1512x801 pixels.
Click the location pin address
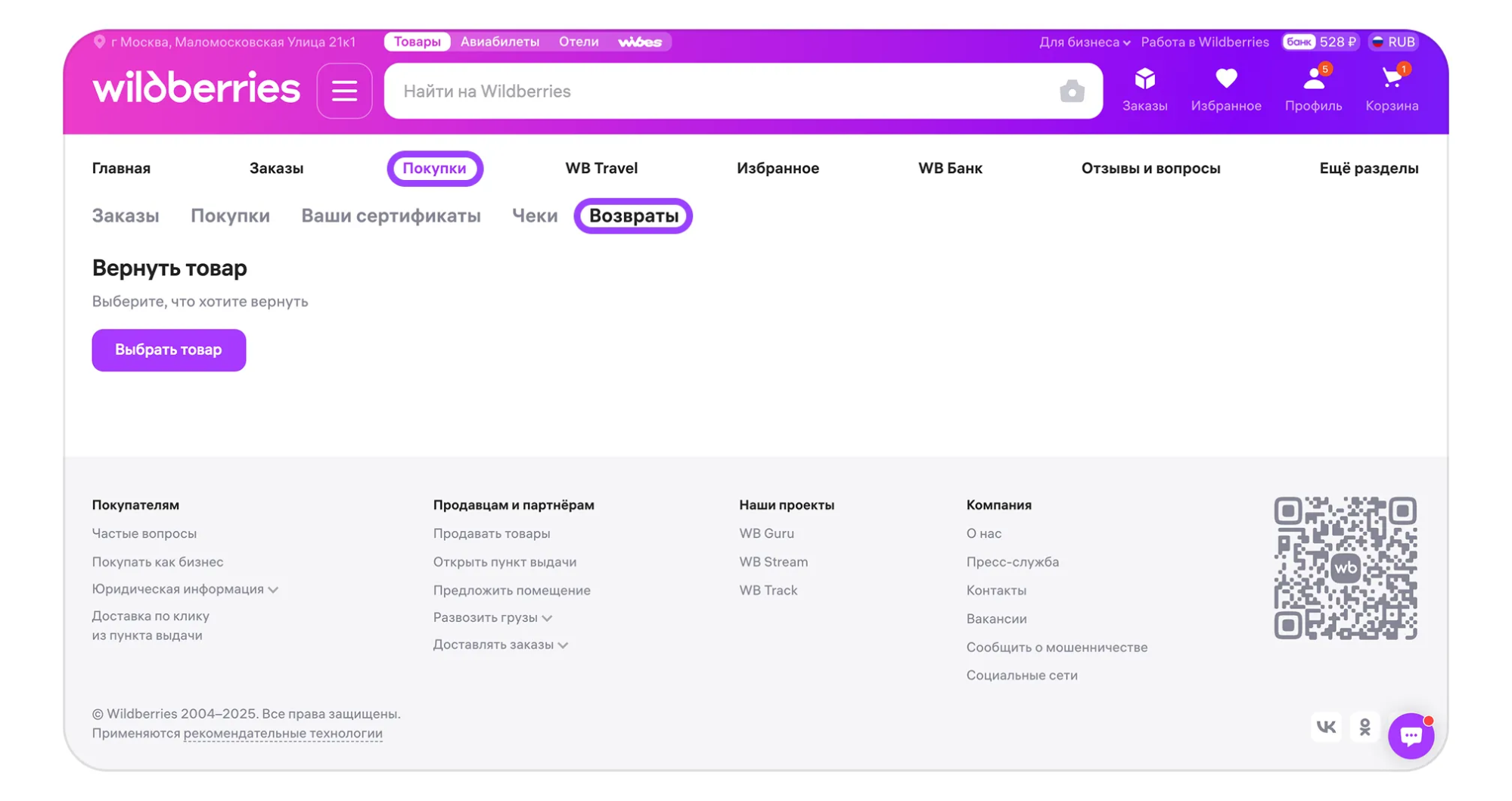225,42
